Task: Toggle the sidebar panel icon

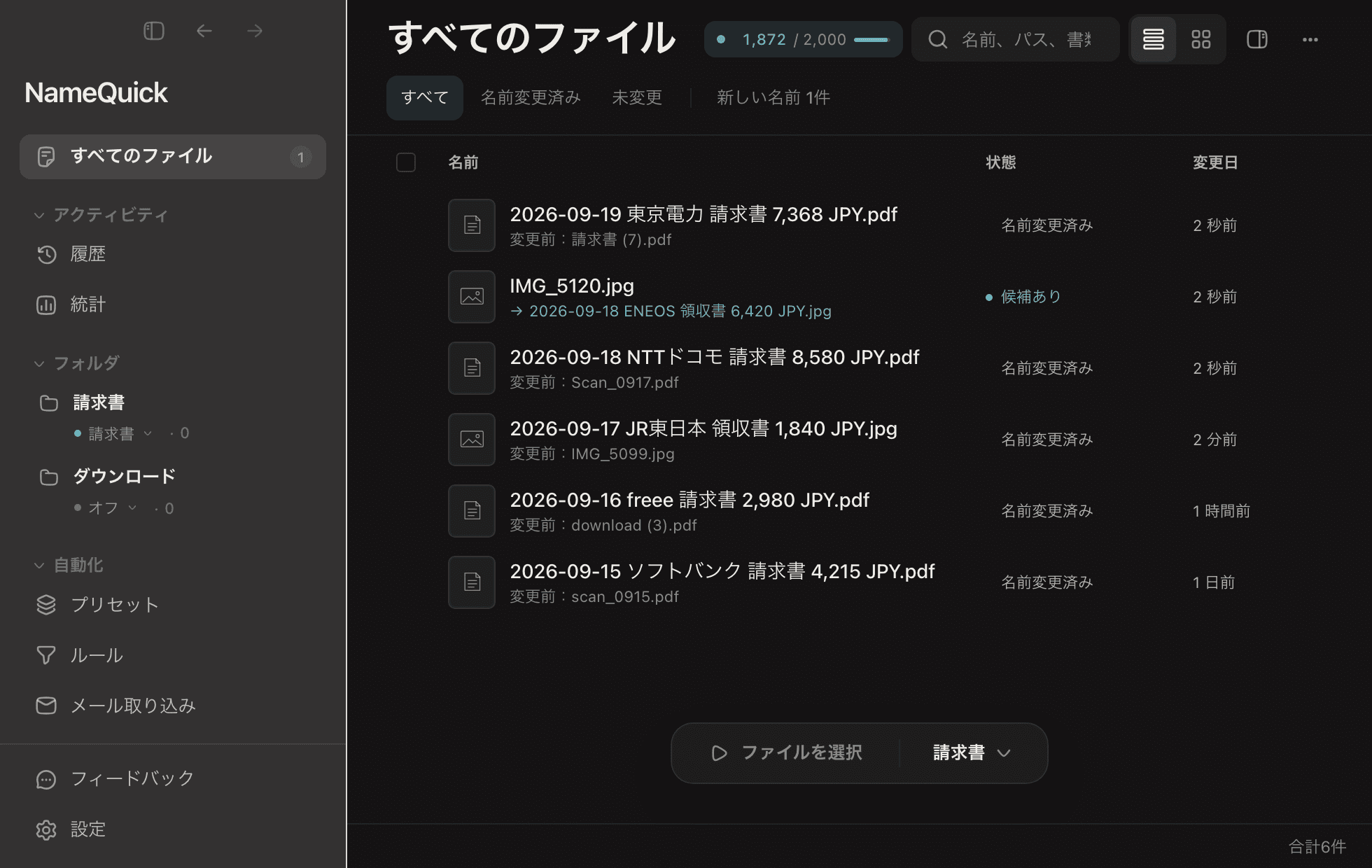Action: click(153, 31)
